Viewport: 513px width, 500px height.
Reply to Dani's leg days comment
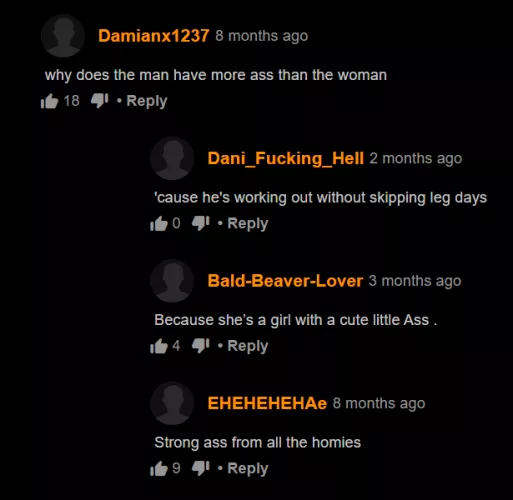click(248, 224)
